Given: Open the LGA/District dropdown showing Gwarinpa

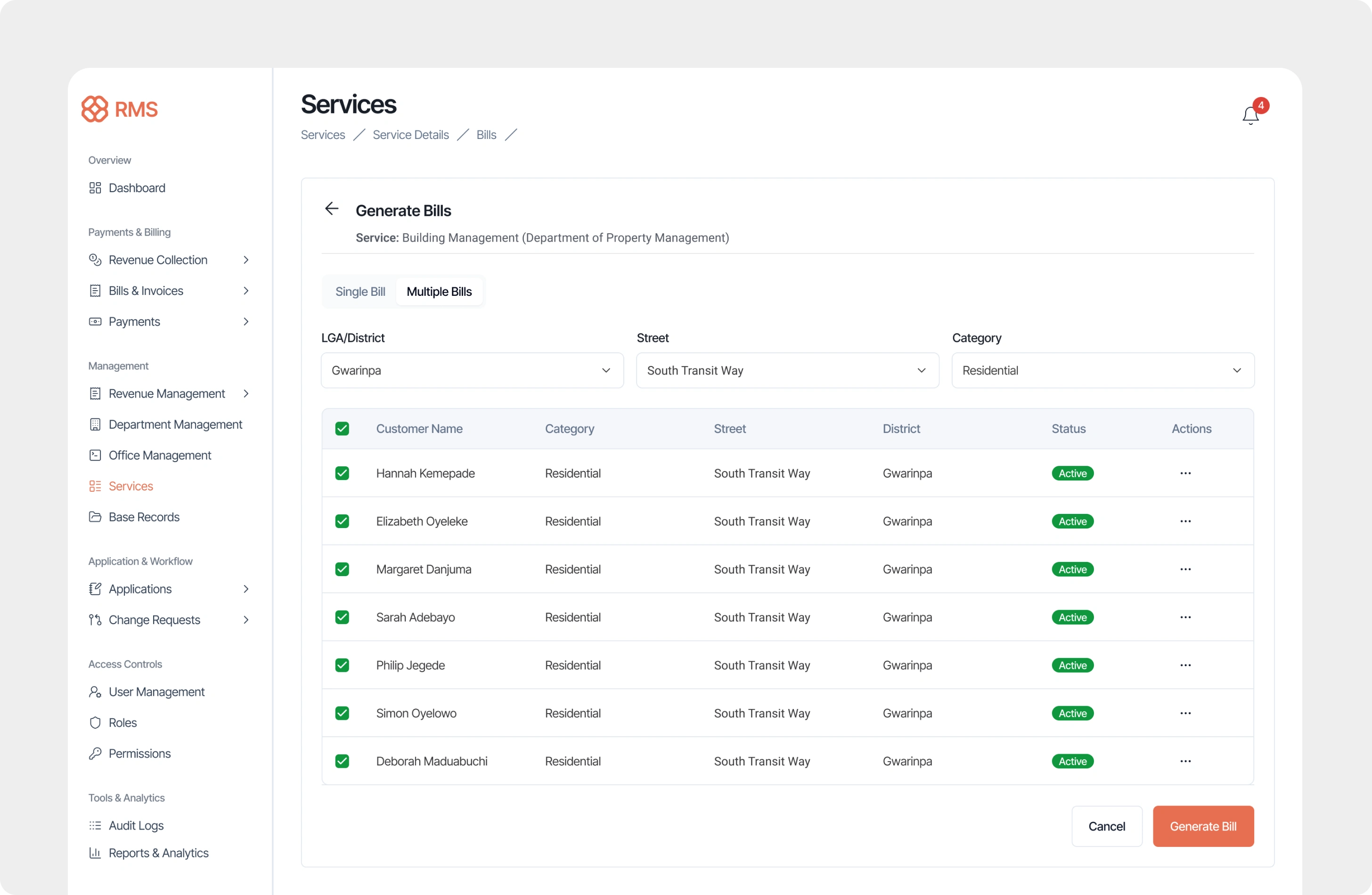Looking at the screenshot, I should (x=472, y=371).
